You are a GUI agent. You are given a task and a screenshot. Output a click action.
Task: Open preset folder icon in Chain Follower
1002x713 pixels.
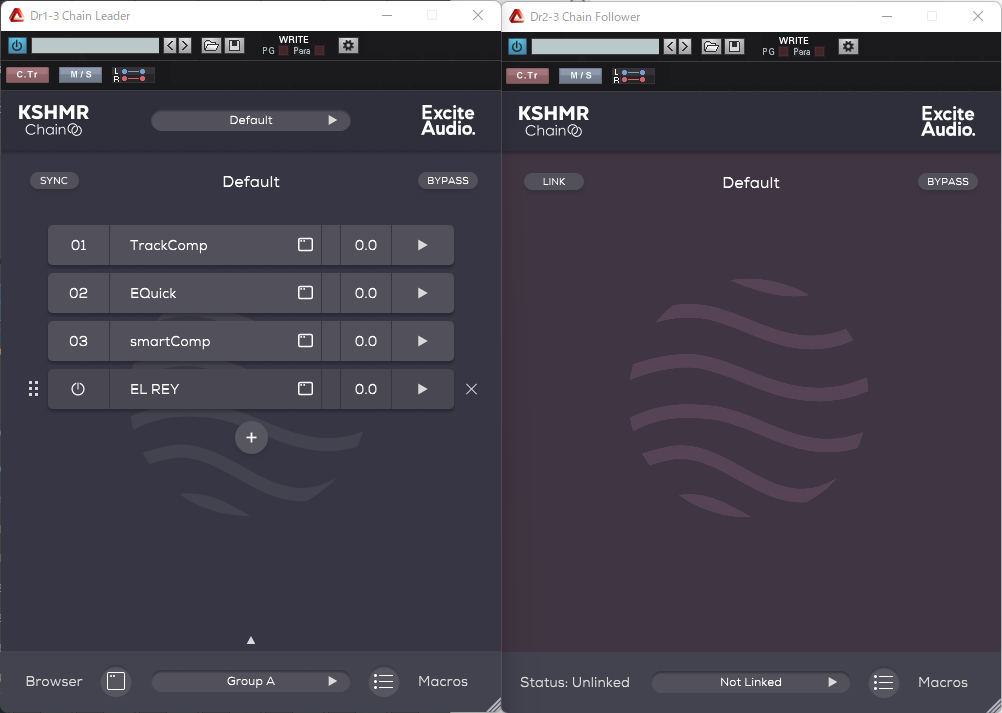tap(711, 47)
